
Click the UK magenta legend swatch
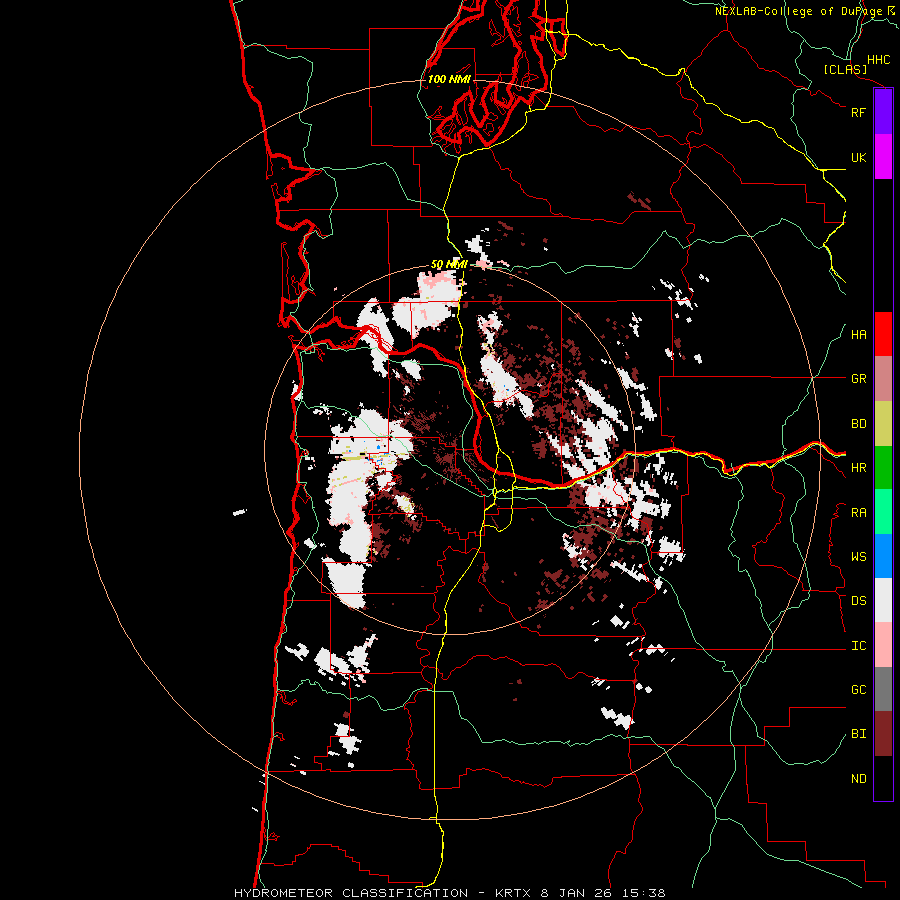883,157
